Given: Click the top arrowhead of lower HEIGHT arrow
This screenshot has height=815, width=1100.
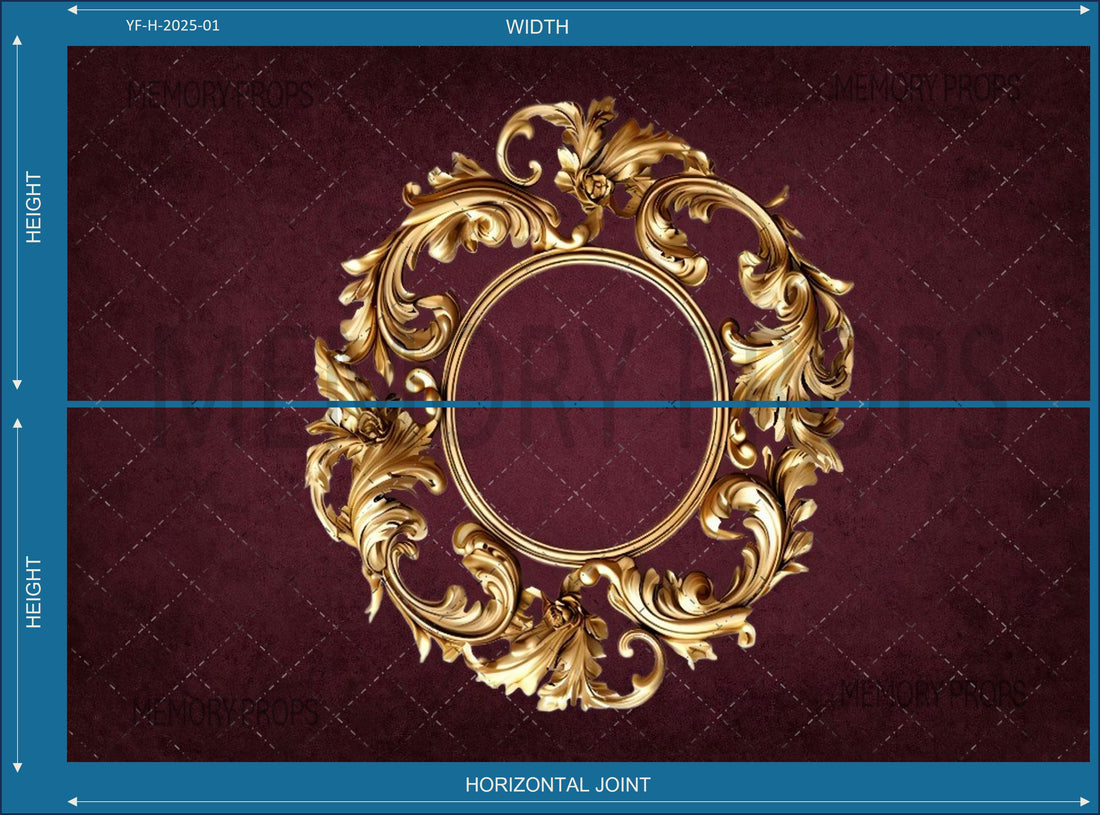Looking at the screenshot, I should [17, 425].
